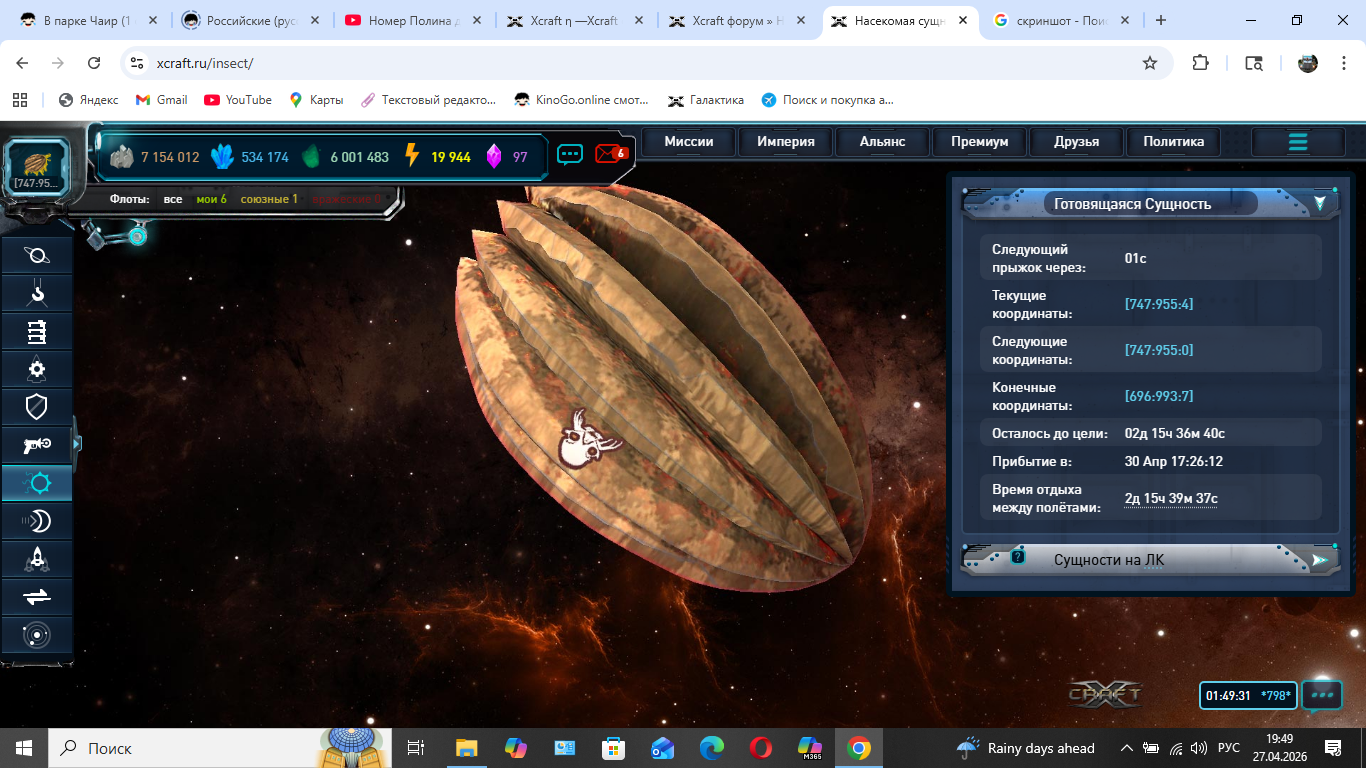This screenshot has width=1366, height=768.
Task: Expand the Сущности на ЛК panel arrow
Action: click(1320, 560)
